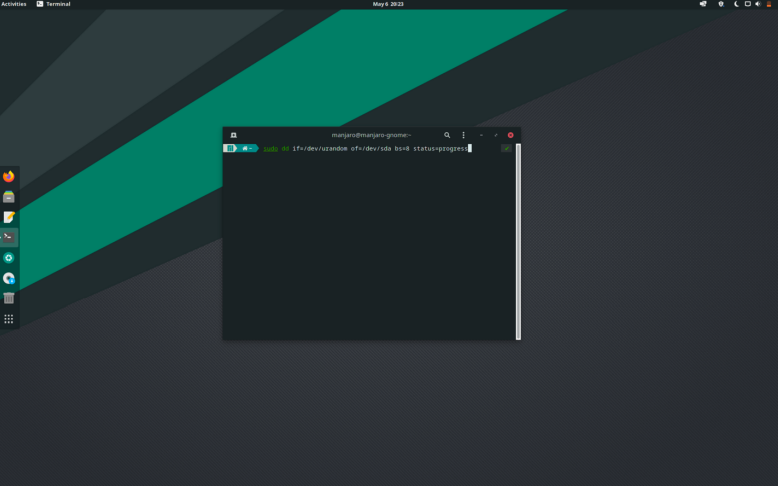Open the Files manager from the dock
778x486 pixels.
point(9,197)
